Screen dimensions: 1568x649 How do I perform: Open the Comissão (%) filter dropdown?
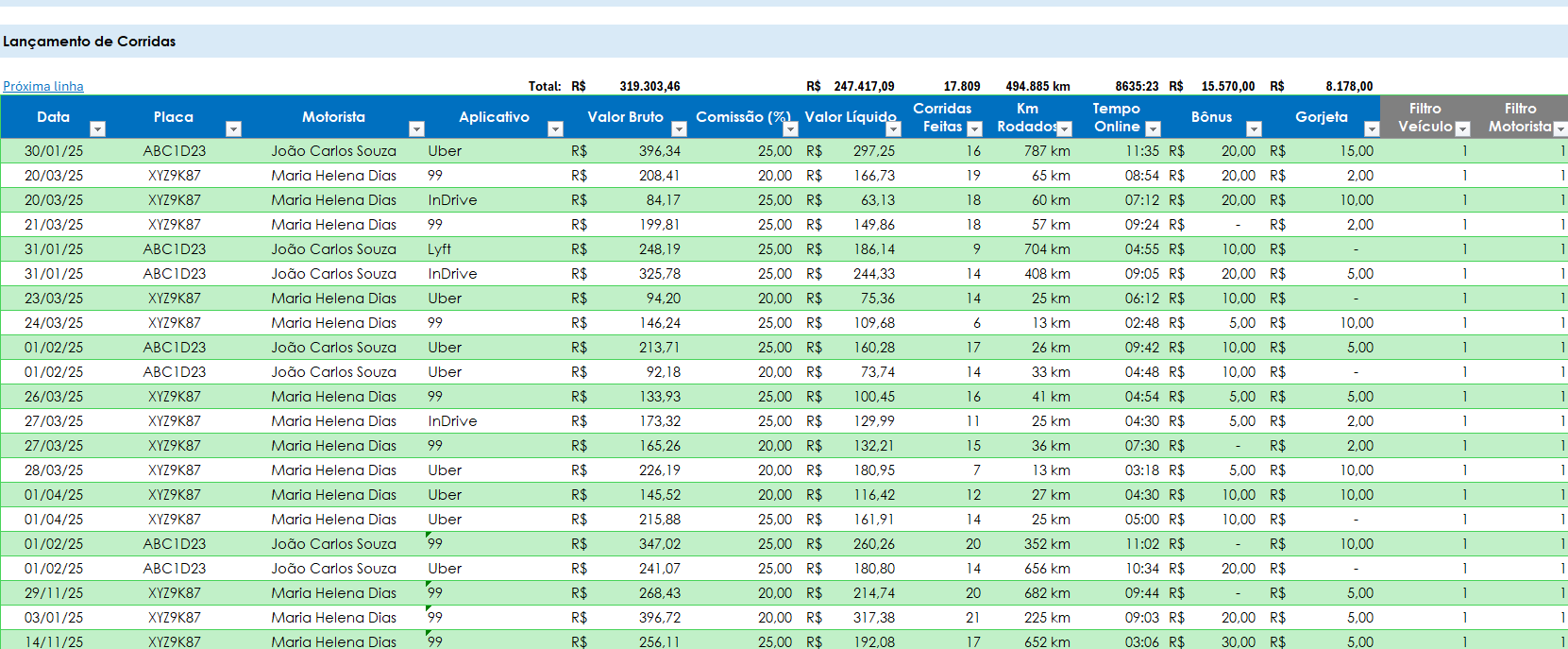click(x=791, y=128)
